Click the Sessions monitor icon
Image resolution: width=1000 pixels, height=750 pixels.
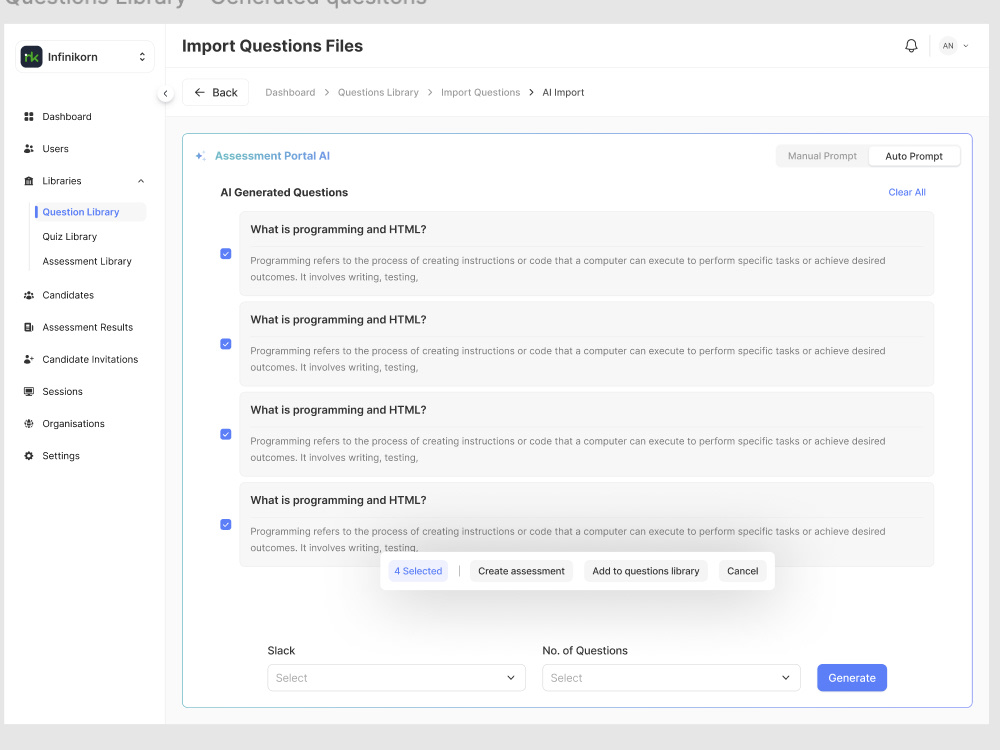click(x=29, y=392)
